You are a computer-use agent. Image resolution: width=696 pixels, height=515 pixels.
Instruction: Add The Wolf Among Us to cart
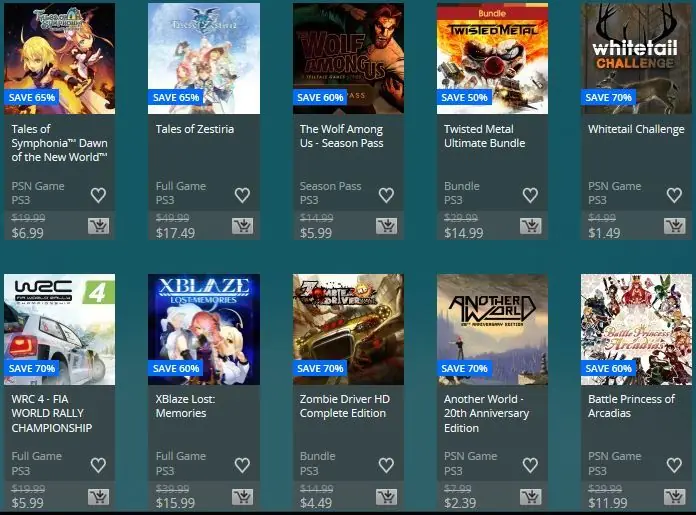(x=387, y=226)
